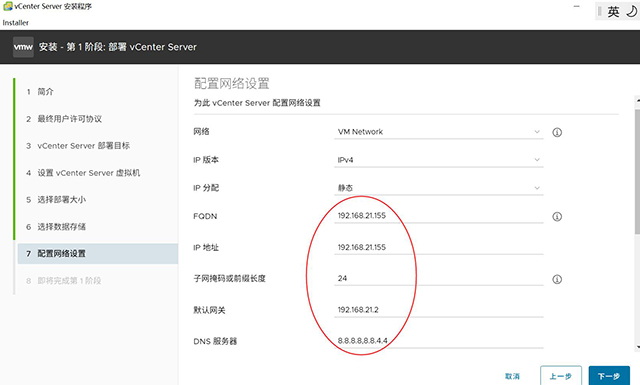Select step 3 vCenter Server 部署目标
Viewport: 640px width, 385px height.
tap(78, 146)
